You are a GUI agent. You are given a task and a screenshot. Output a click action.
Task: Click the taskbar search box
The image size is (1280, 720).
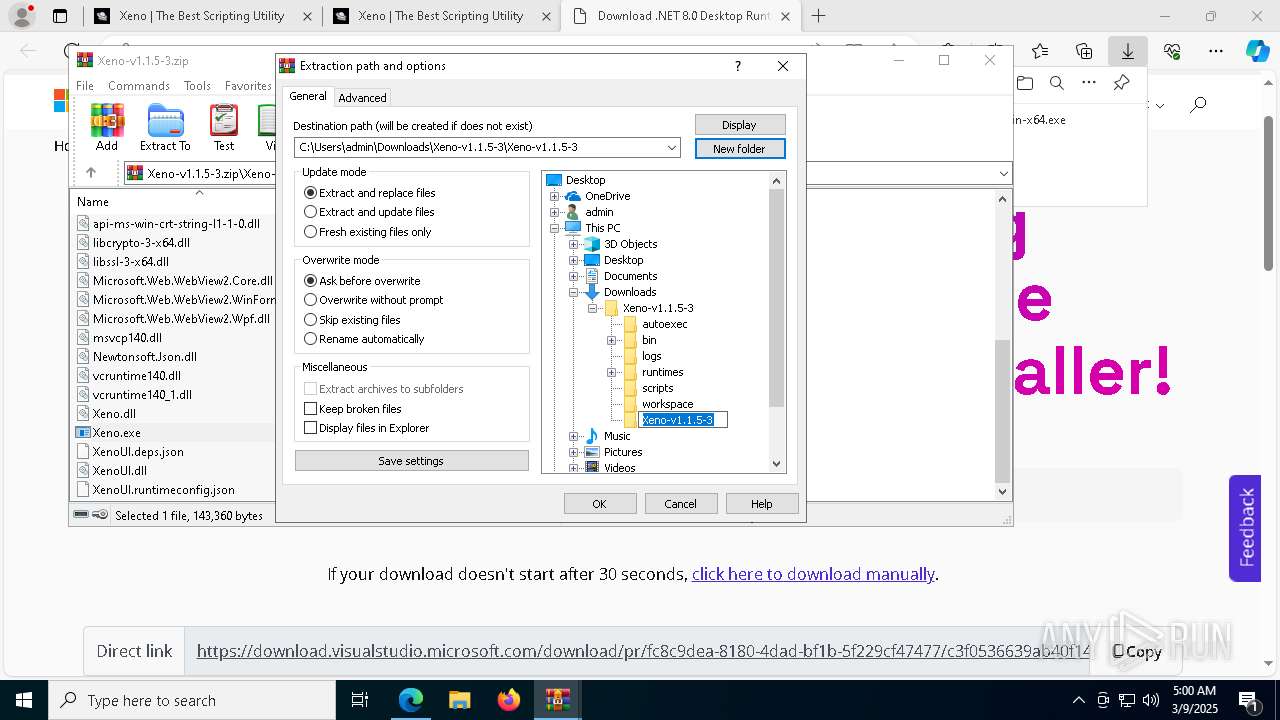click(x=192, y=700)
